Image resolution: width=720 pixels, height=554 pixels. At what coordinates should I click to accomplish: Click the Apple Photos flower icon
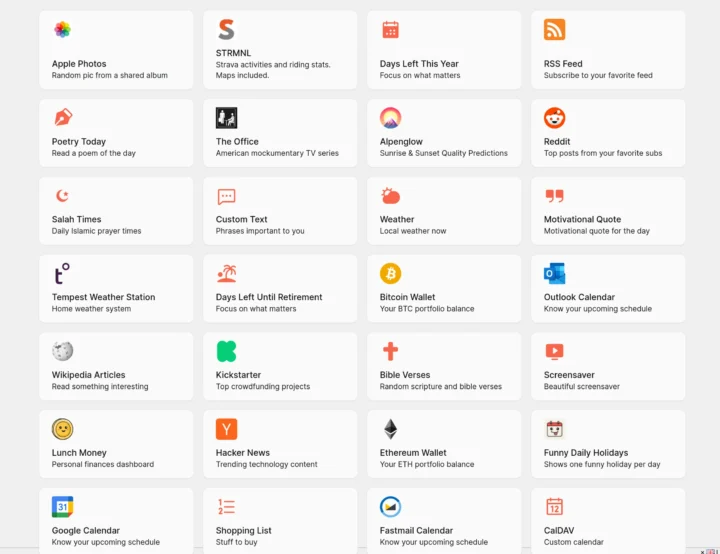pyautogui.click(x=62, y=30)
